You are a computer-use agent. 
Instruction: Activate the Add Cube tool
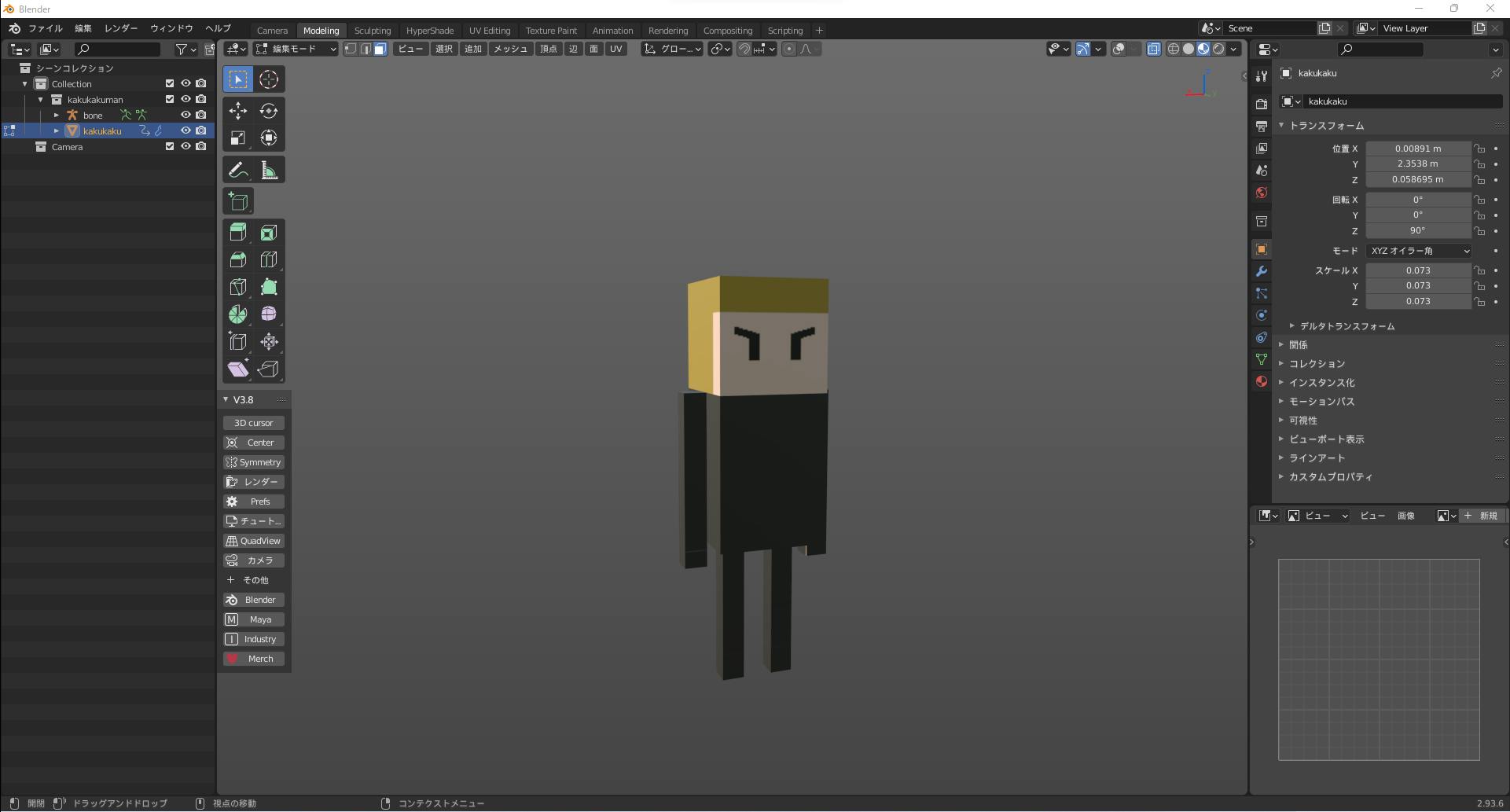click(238, 201)
